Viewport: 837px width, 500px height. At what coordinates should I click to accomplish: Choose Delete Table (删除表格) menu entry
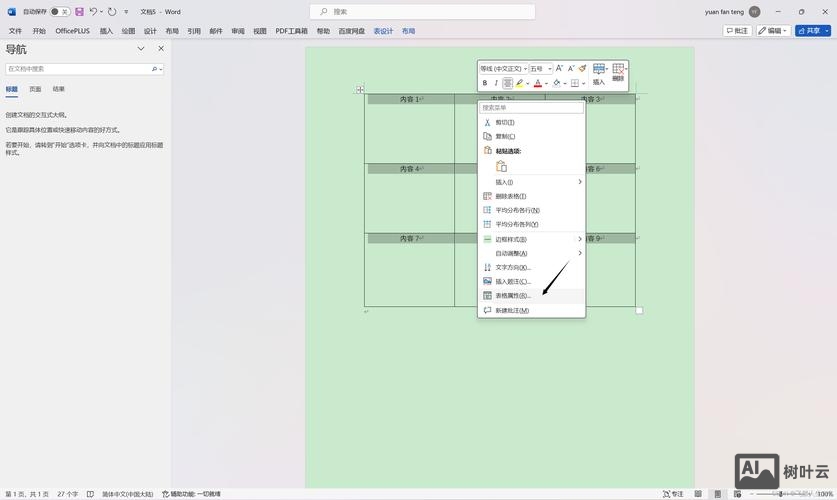511,196
